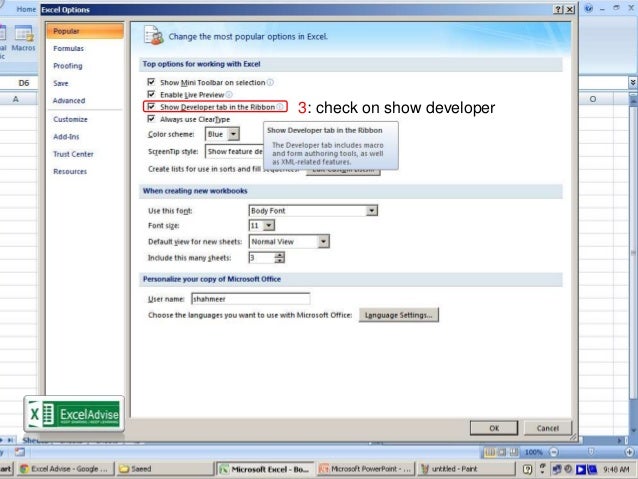Uncheck Show Developer tab in the Ribbon
638x479 pixels.
click(x=151, y=106)
